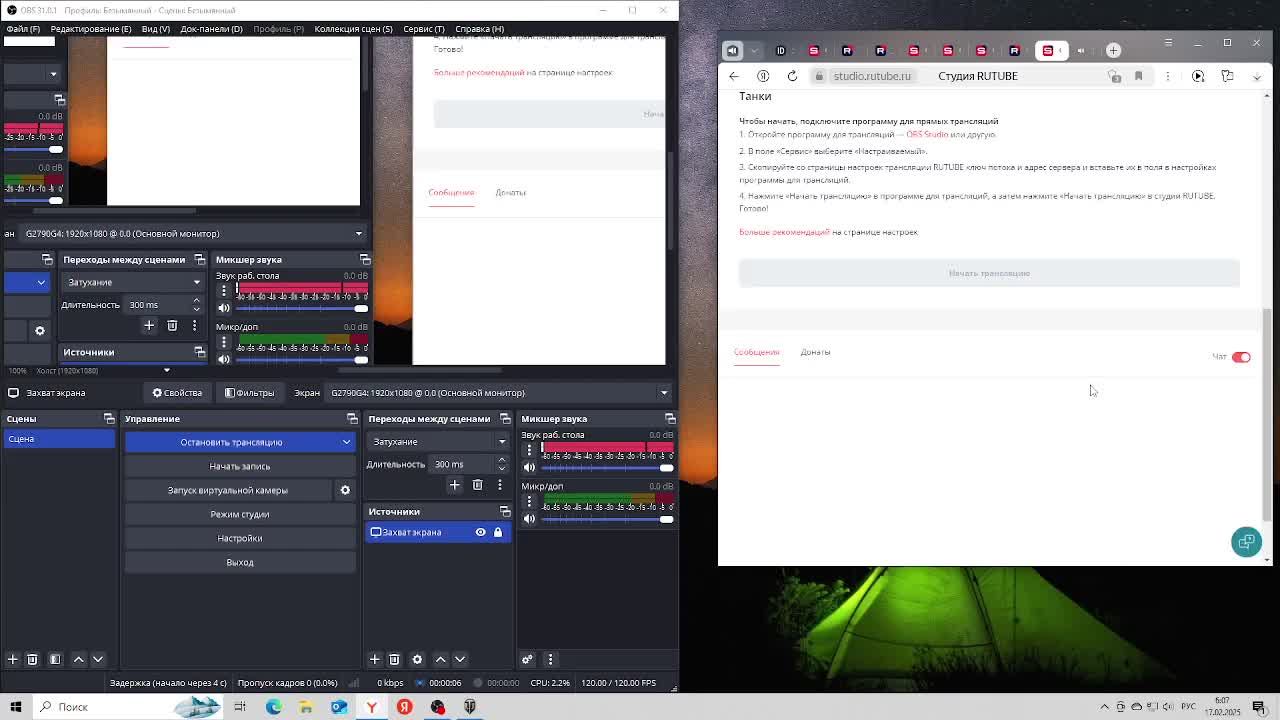1280x720 pixels.
Task: Turn off the Чат switch in RUTUBE Studio
Action: 1241,357
